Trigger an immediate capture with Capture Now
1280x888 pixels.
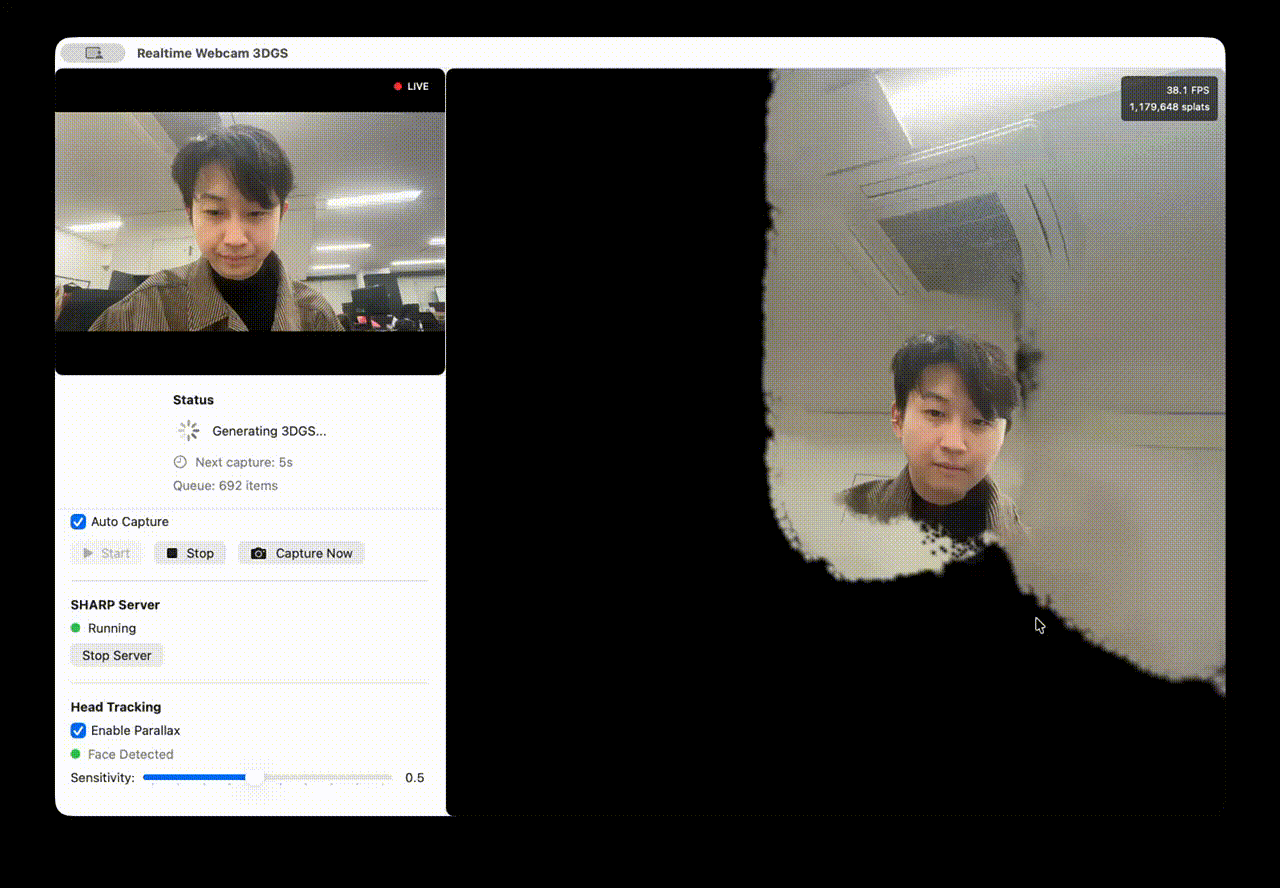[x=301, y=552]
